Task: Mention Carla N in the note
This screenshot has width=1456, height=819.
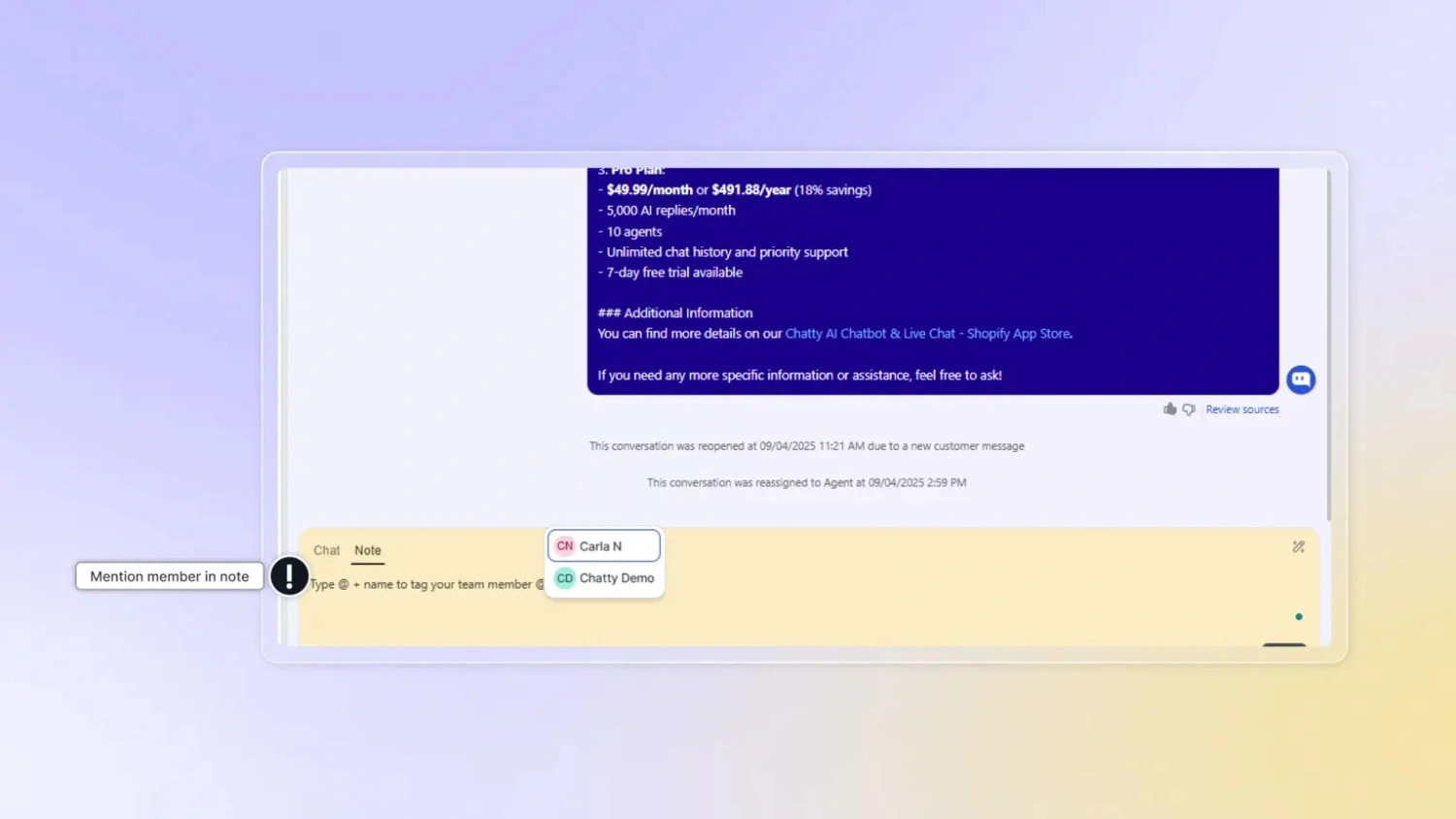Action: click(x=604, y=546)
